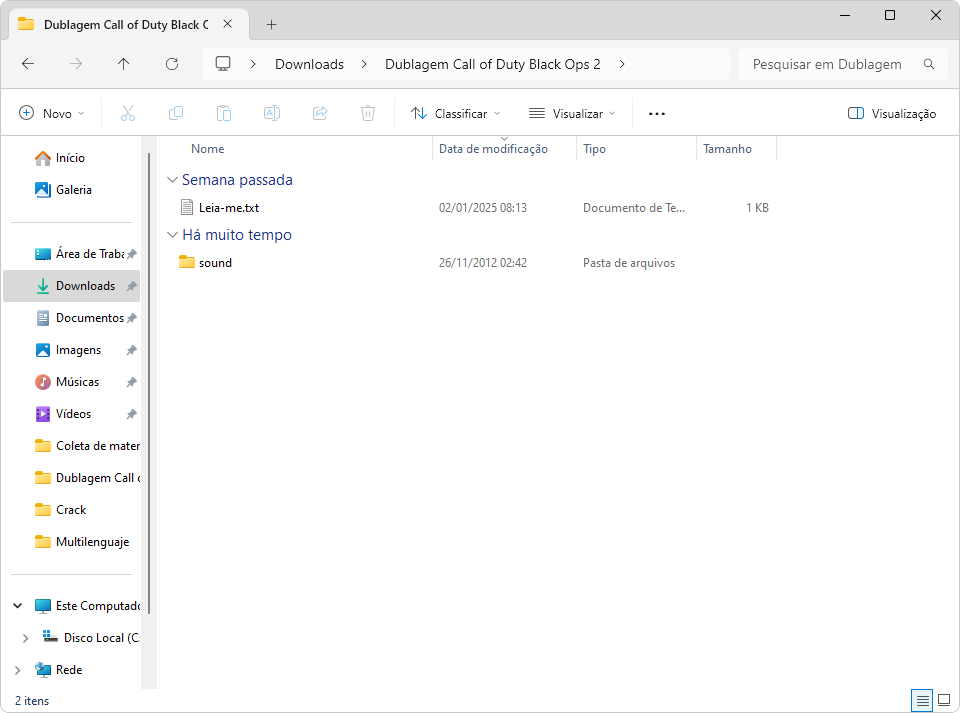Select Disco Local (C:) in sidebar

(91, 638)
